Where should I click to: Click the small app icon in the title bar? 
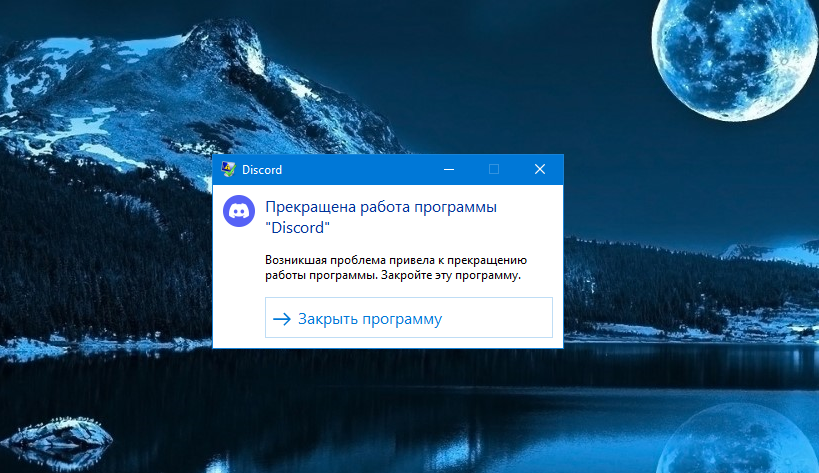coord(228,169)
